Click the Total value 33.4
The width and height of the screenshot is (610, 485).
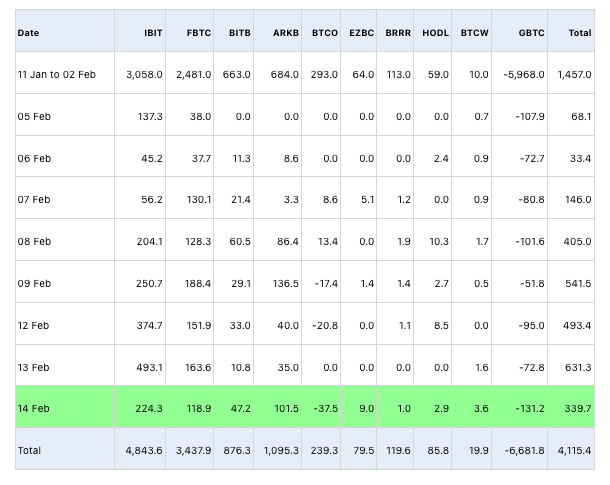pyautogui.click(x=580, y=158)
